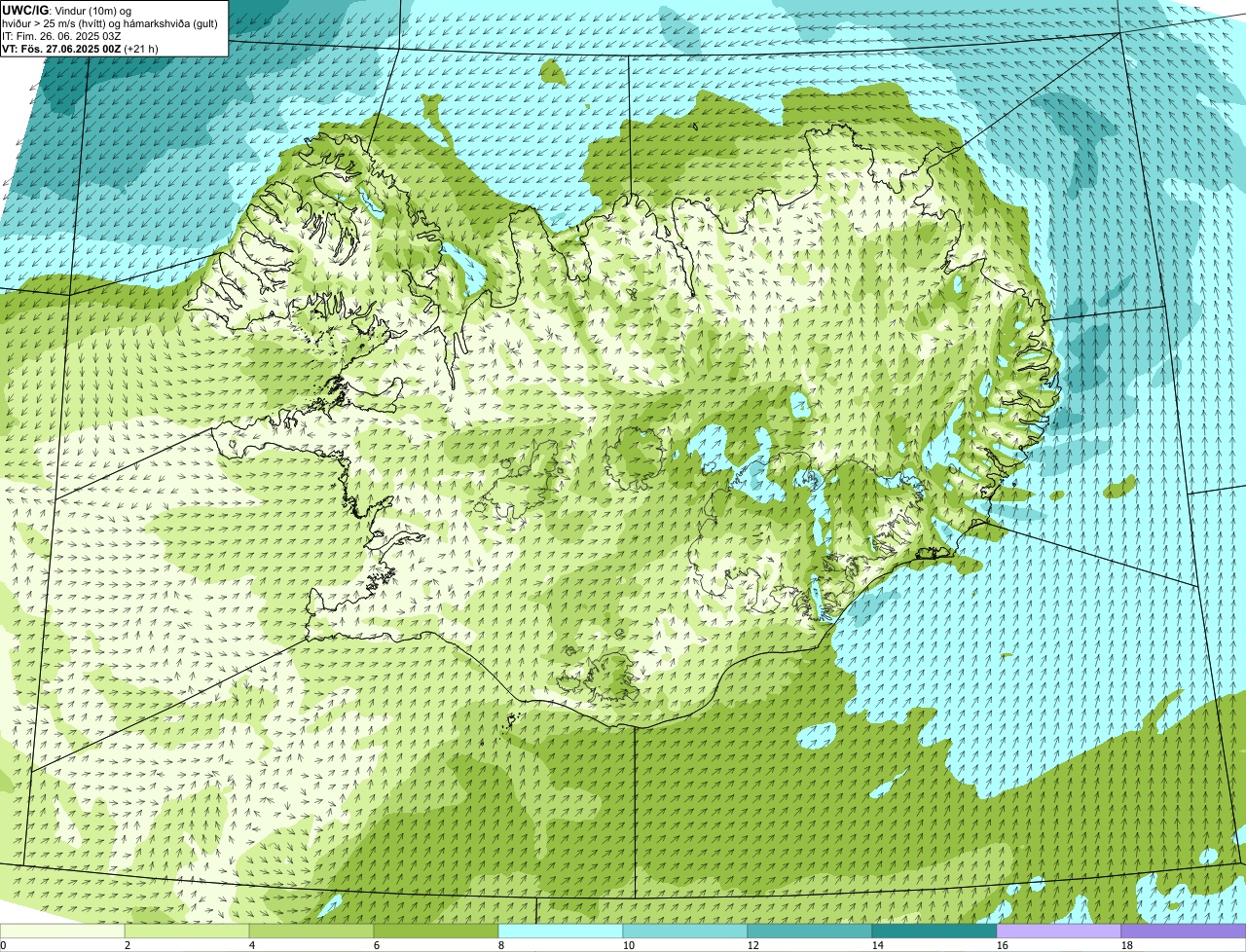
Task: Click the legend value label 4
Action: 252,945
